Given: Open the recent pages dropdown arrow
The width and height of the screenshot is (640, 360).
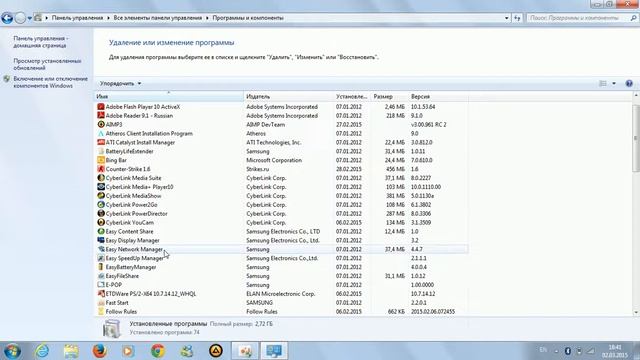Looking at the screenshot, I should click(30, 18).
